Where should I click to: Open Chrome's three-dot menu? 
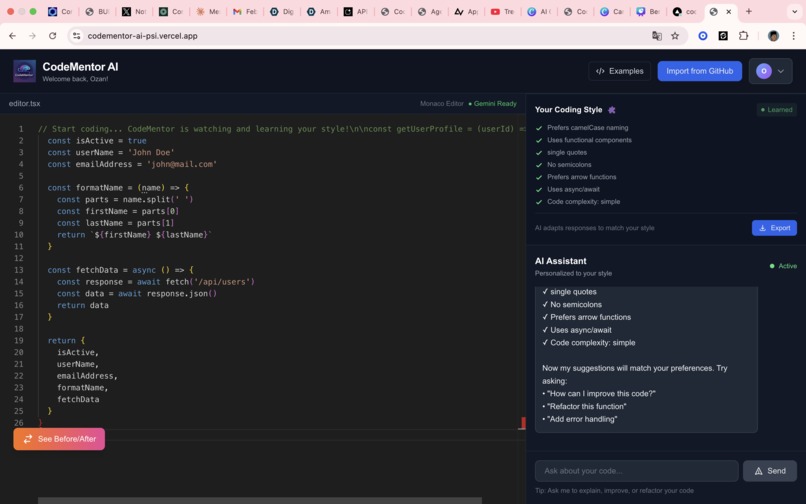click(794, 36)
